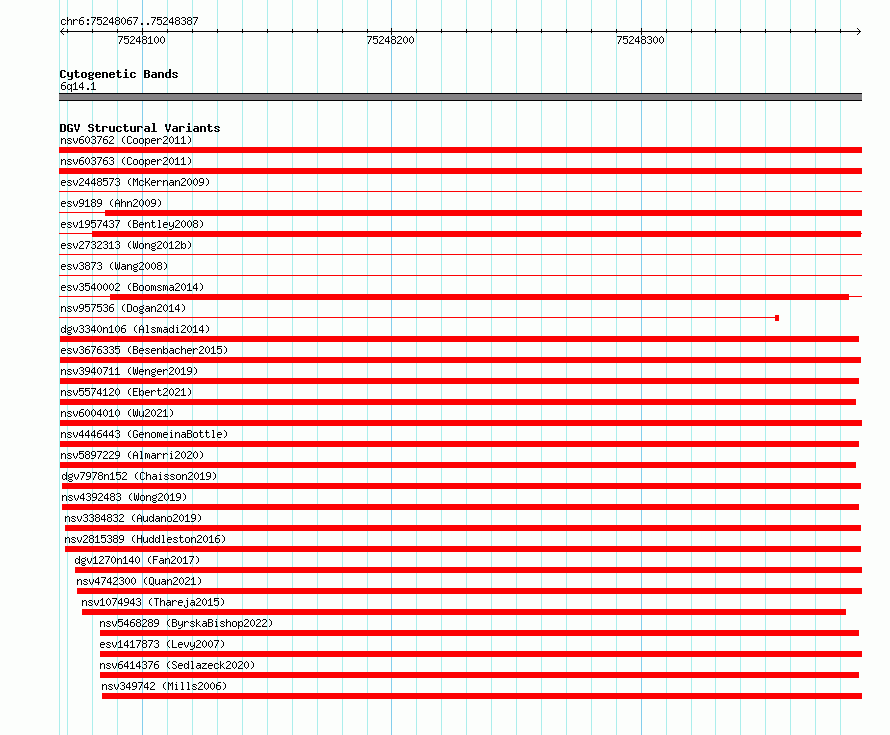Select the 6q14.1 band label
Screen dimensions: 890x735
coord(78,86)
